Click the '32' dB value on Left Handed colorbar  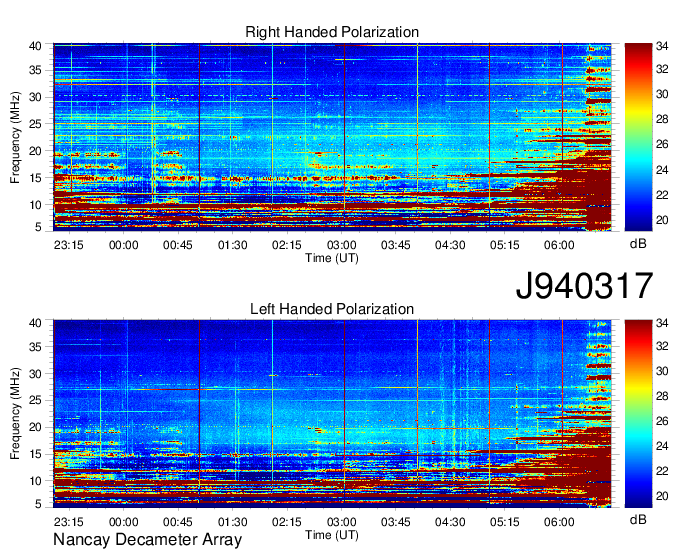[662, 346]
